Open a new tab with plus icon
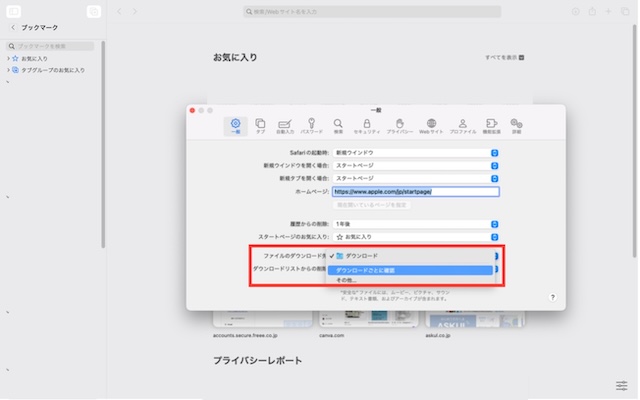Image resolution: width=640 pixels, height=400 pixels. (x=608, y=11)
